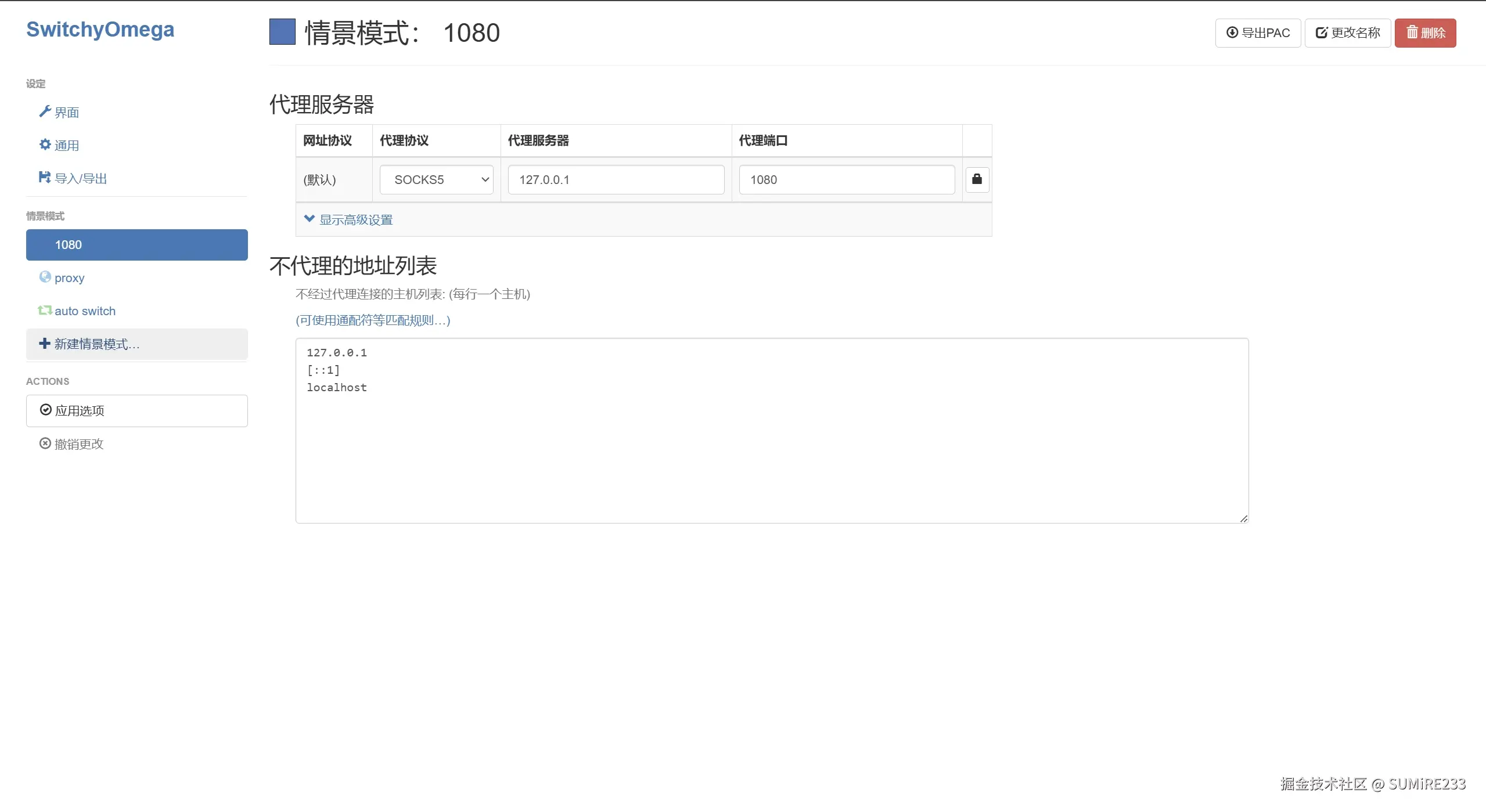1486x812 pixels.
Task: Click the proxy port 1080 field
Action: (x=846, y=180)
